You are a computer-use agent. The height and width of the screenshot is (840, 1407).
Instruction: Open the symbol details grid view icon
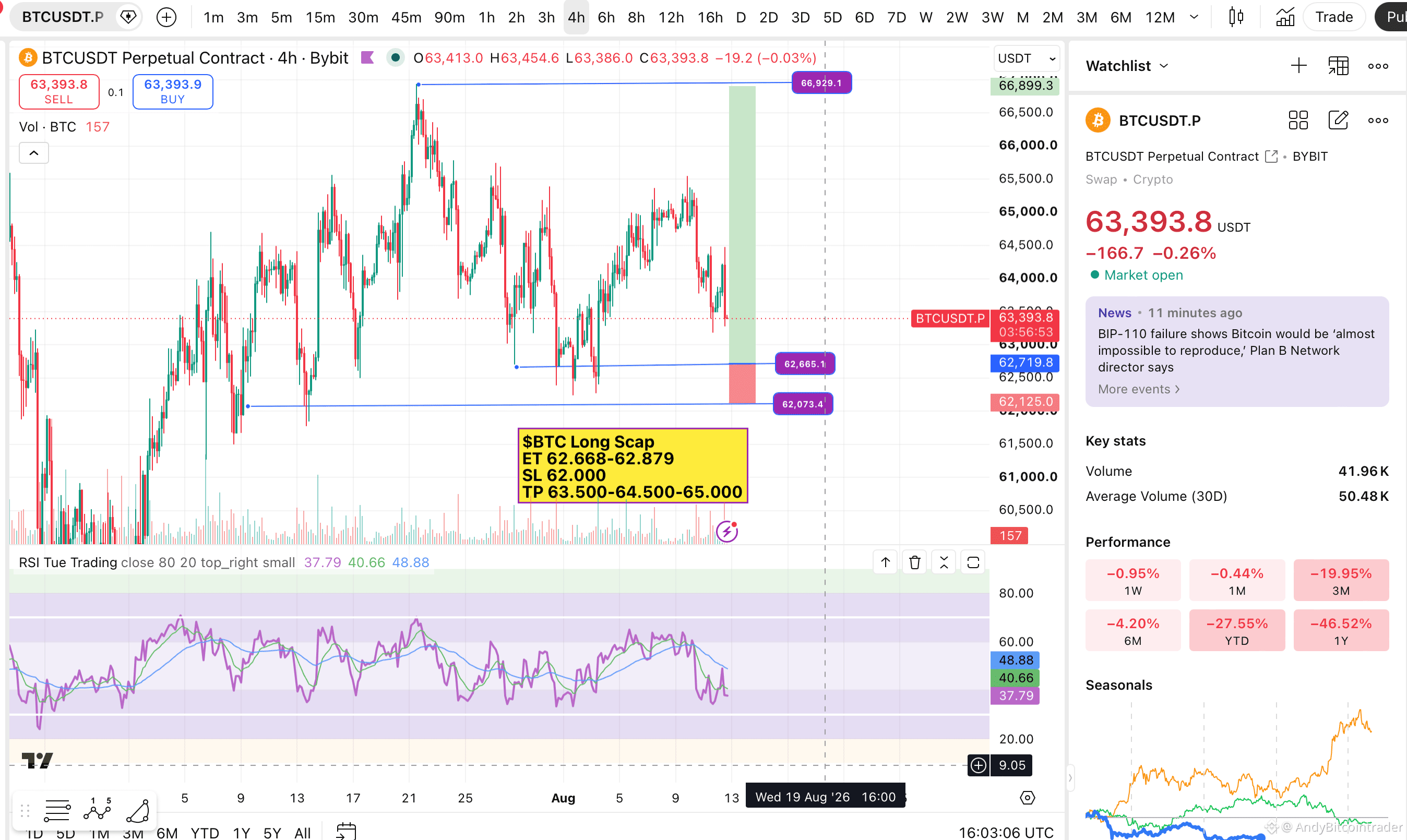click(1298, 120)
